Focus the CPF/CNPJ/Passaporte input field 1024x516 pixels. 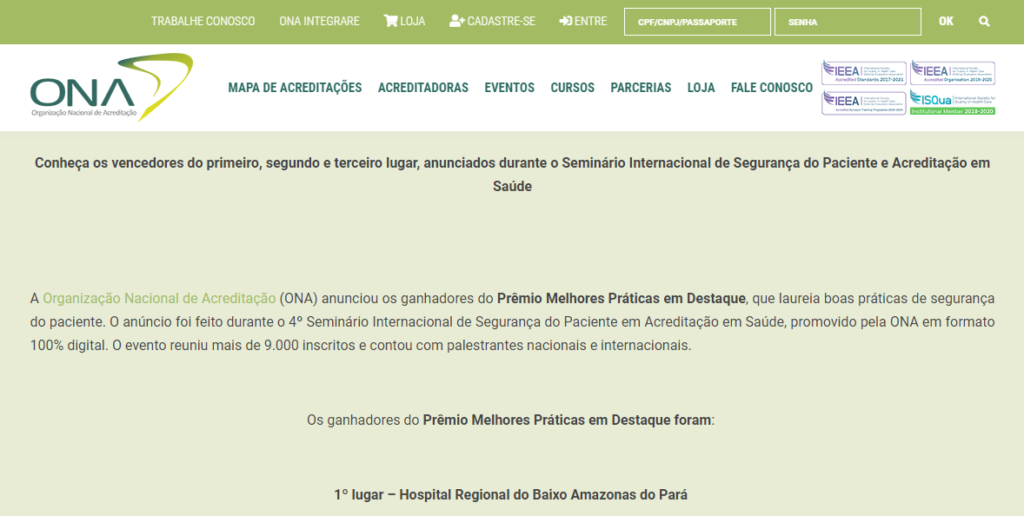697,21
